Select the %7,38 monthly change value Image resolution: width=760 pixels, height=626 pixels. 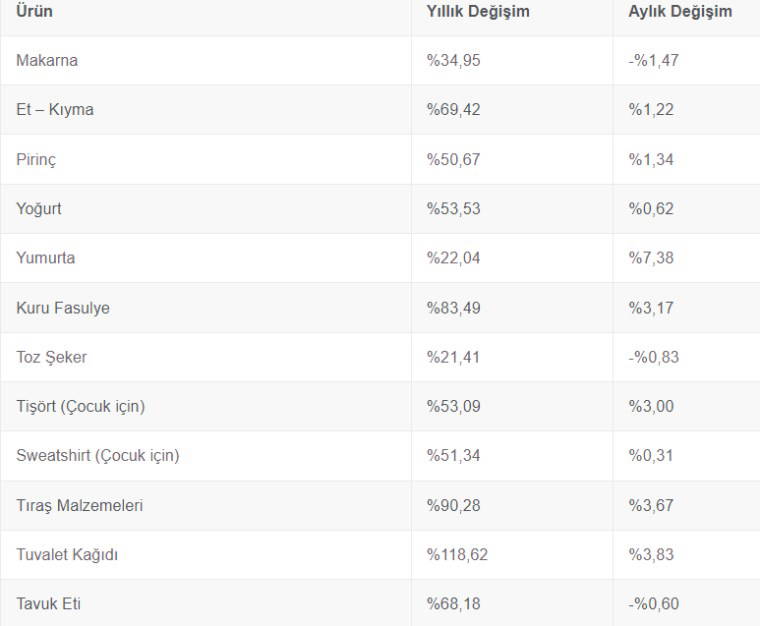pyautogui.click(x=651, y=258)
